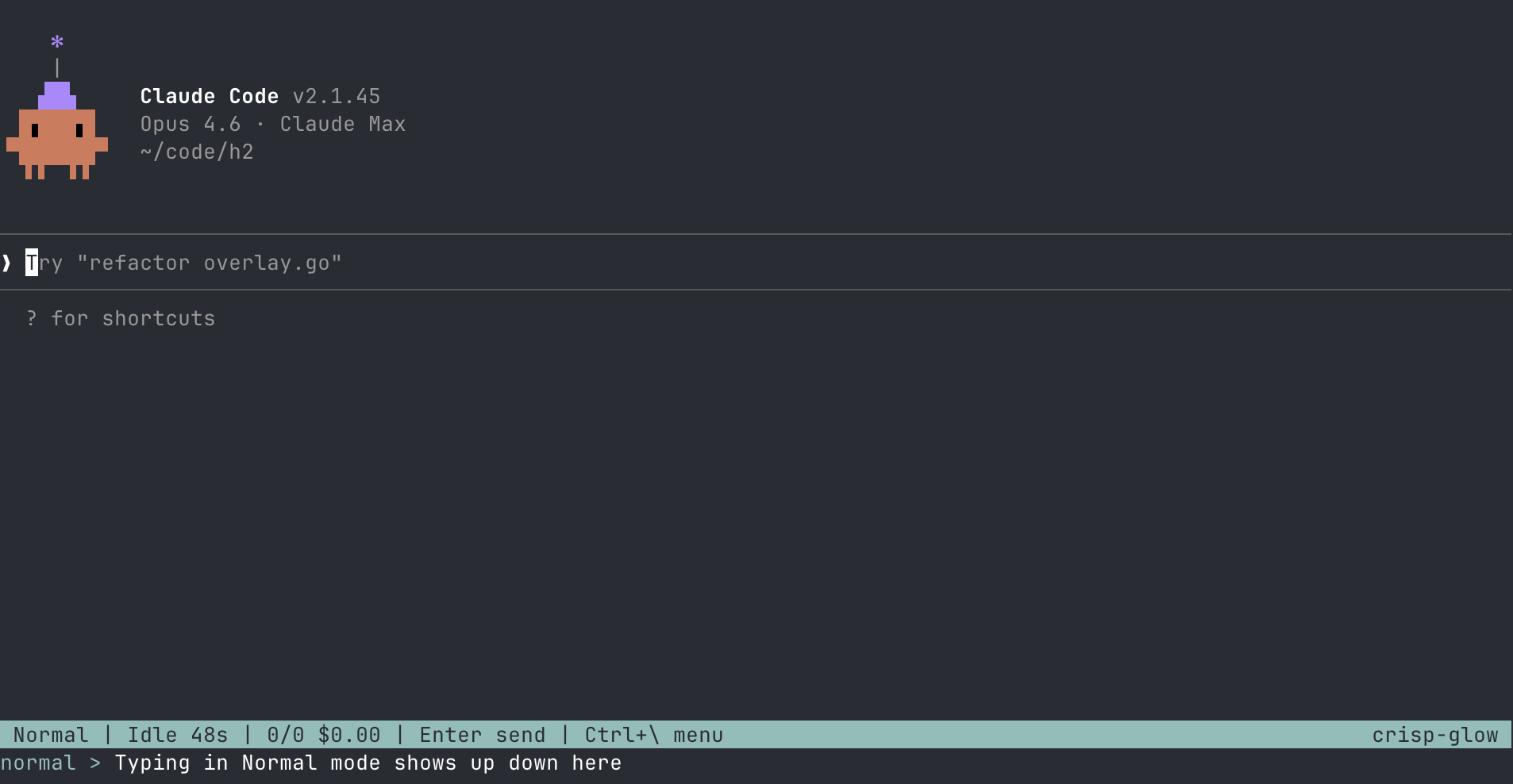Screen dimensions: 1513x784
Task: Select the Claude Max plan label
Action: pos(342,125)
